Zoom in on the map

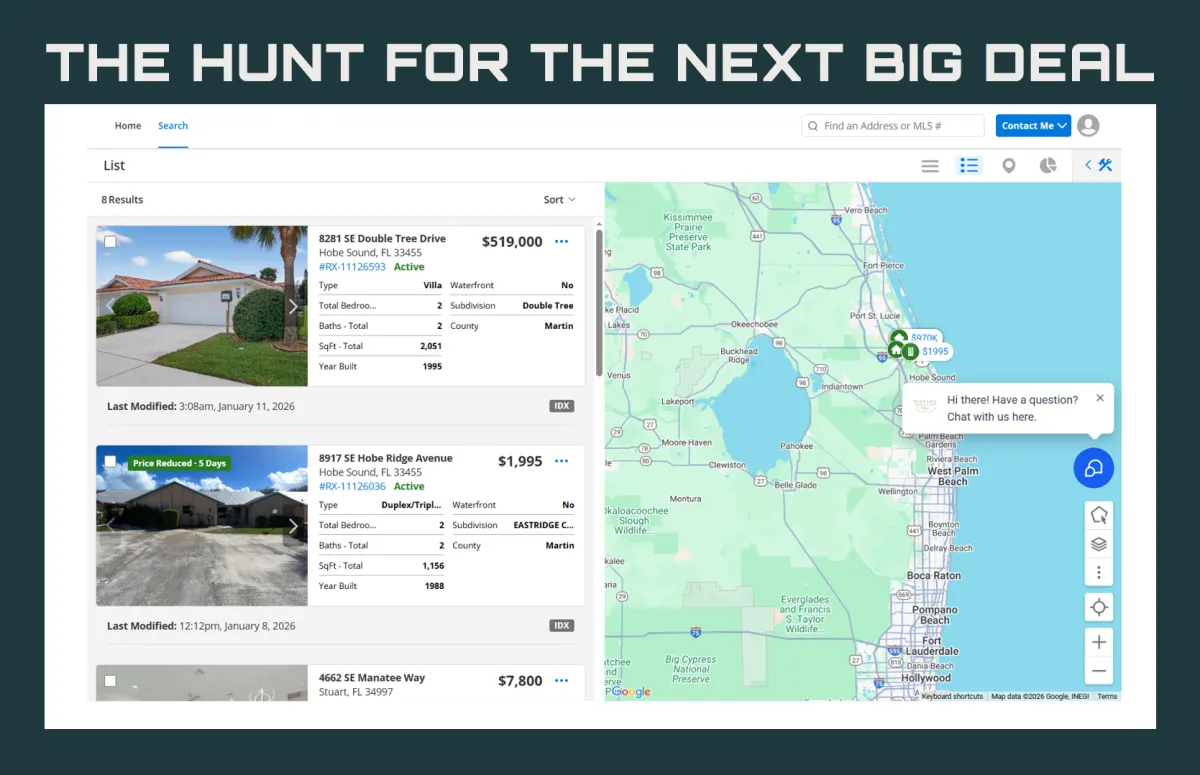coord(1099,642)
